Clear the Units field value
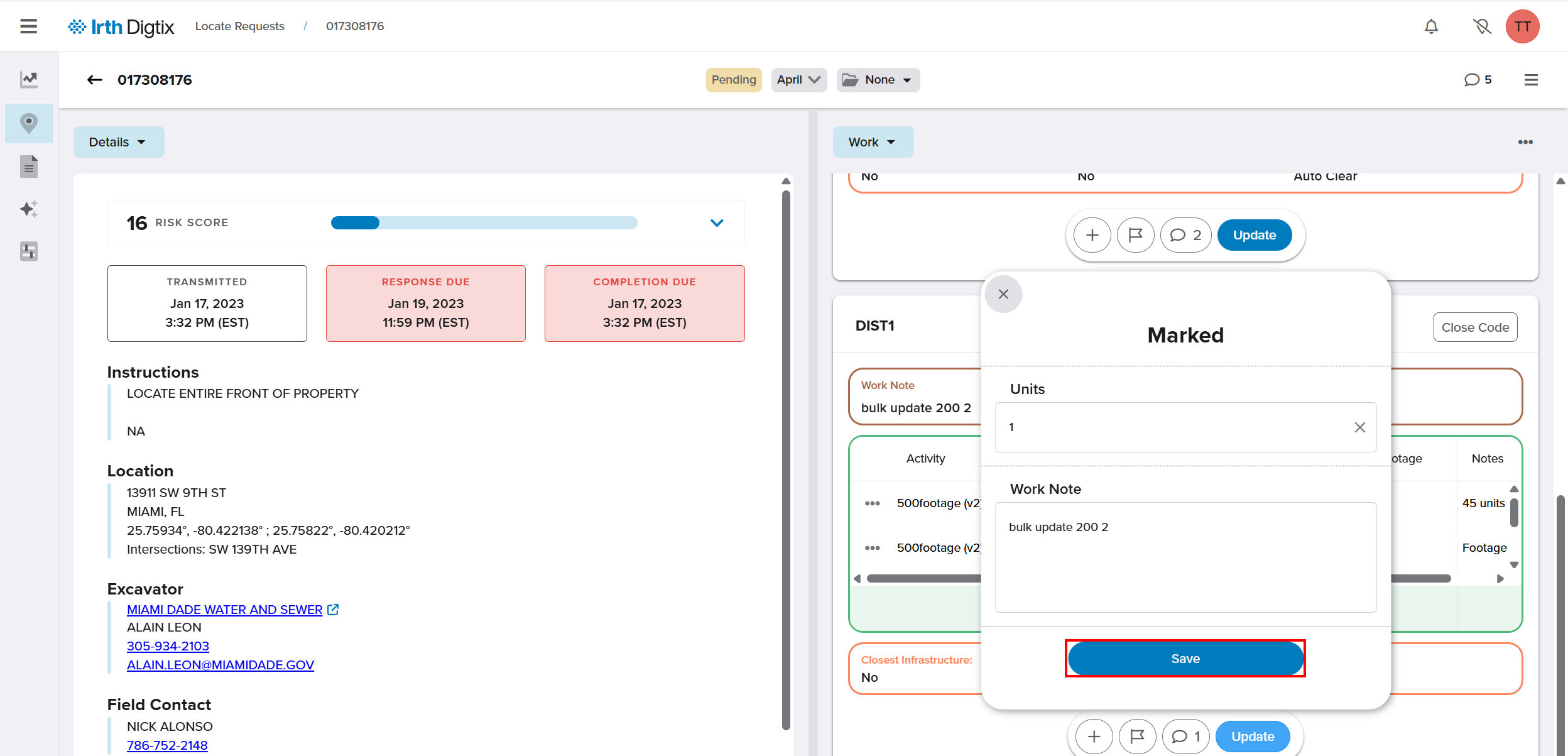Screen dimensions: 1568x756 pos(1359,427)
